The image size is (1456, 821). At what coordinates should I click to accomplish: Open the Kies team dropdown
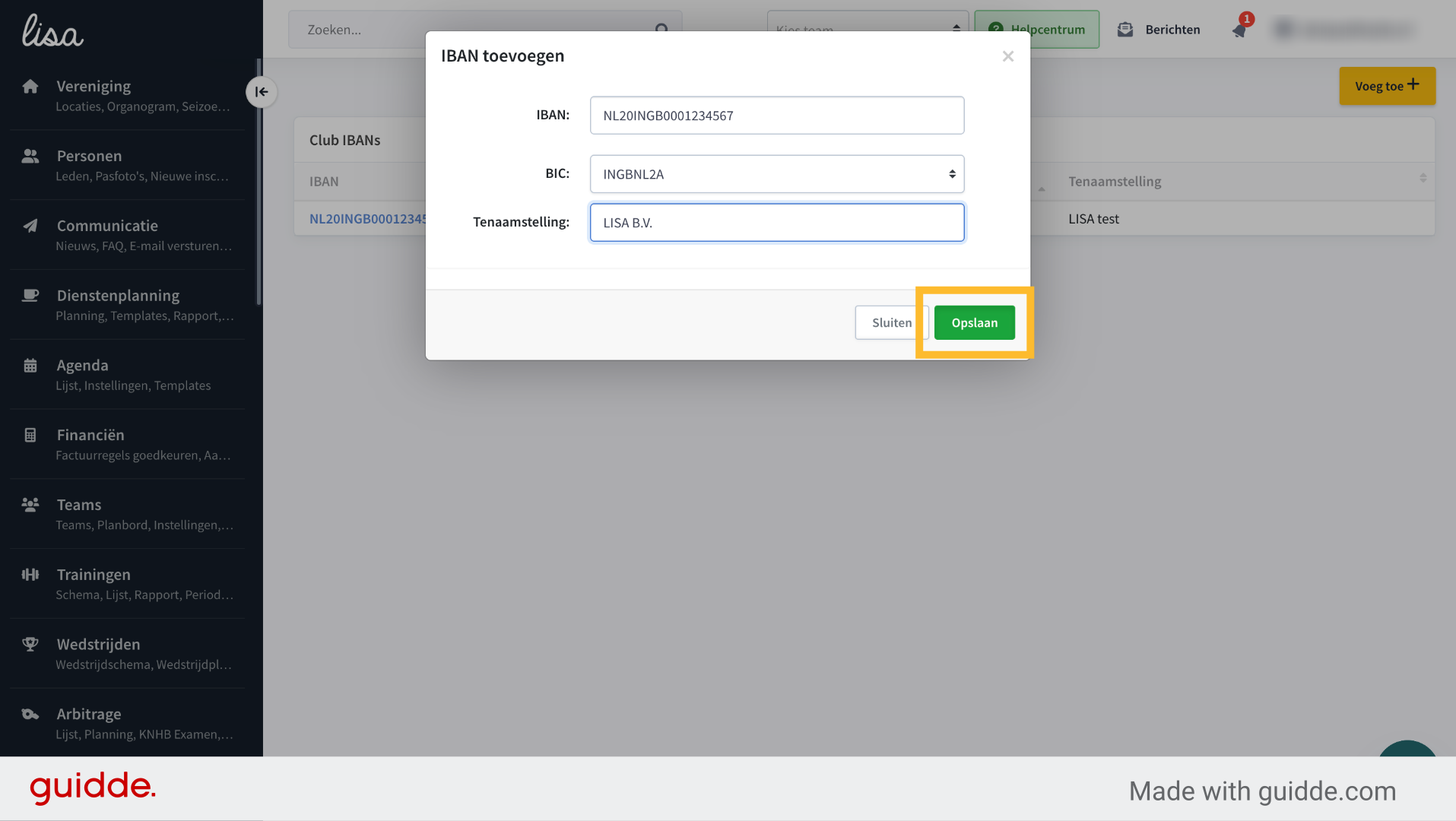point(868,30)
